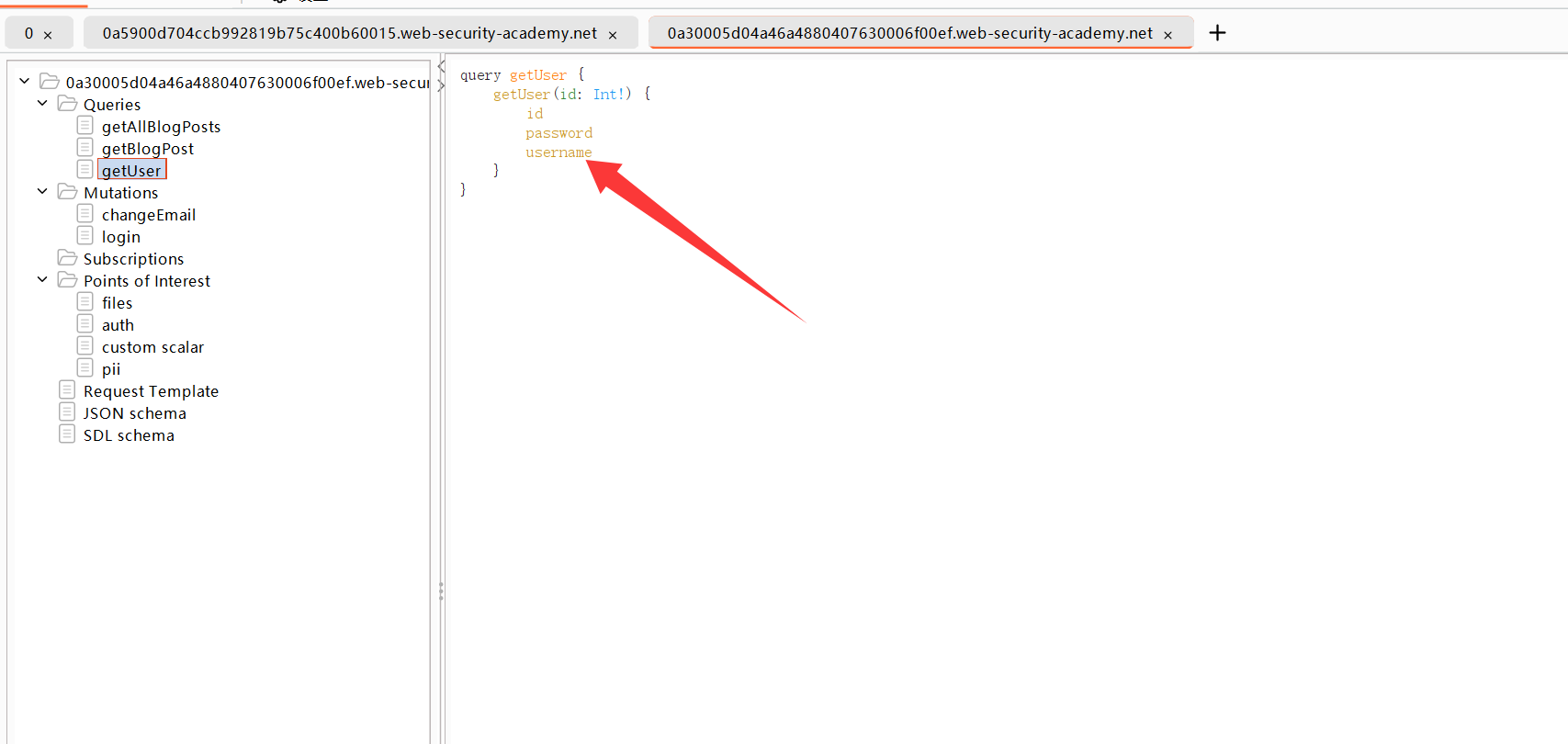Image resolution: width=1568 pixels, height=744 pixels.
Task: Click the document icon next to JSON schema
Action: click(67, 412)
